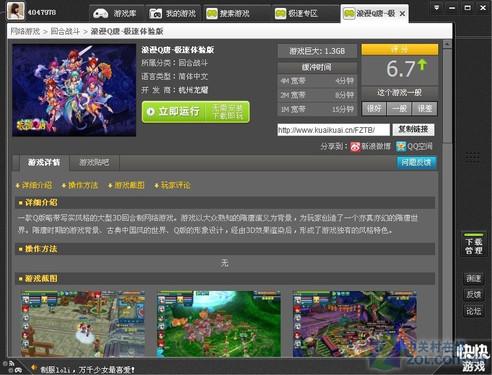The width and height of the screenshot is (492, 375).
Task: Click the green icon on 搜索游戏 tab
Action: (212, 13)
